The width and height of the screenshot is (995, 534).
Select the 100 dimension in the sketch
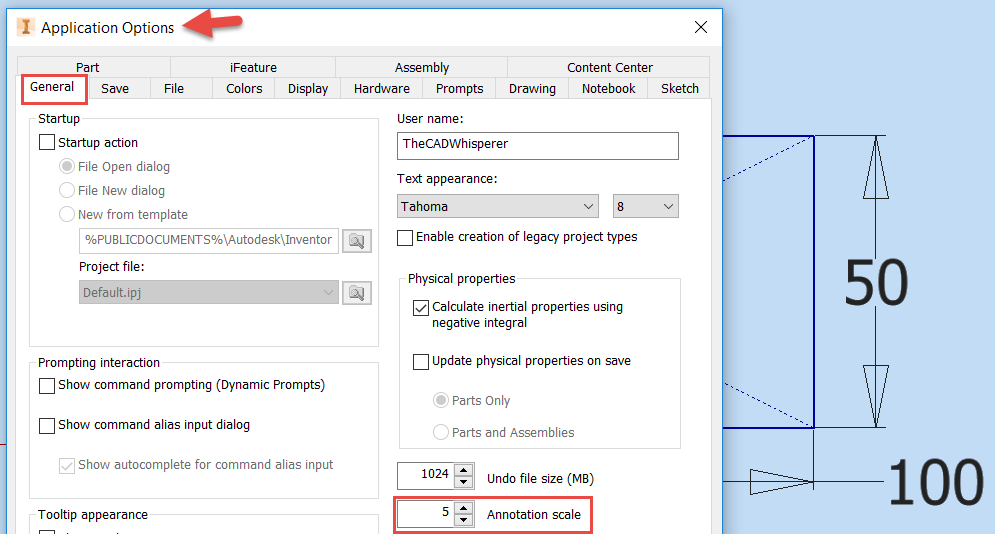pos(936,482)
